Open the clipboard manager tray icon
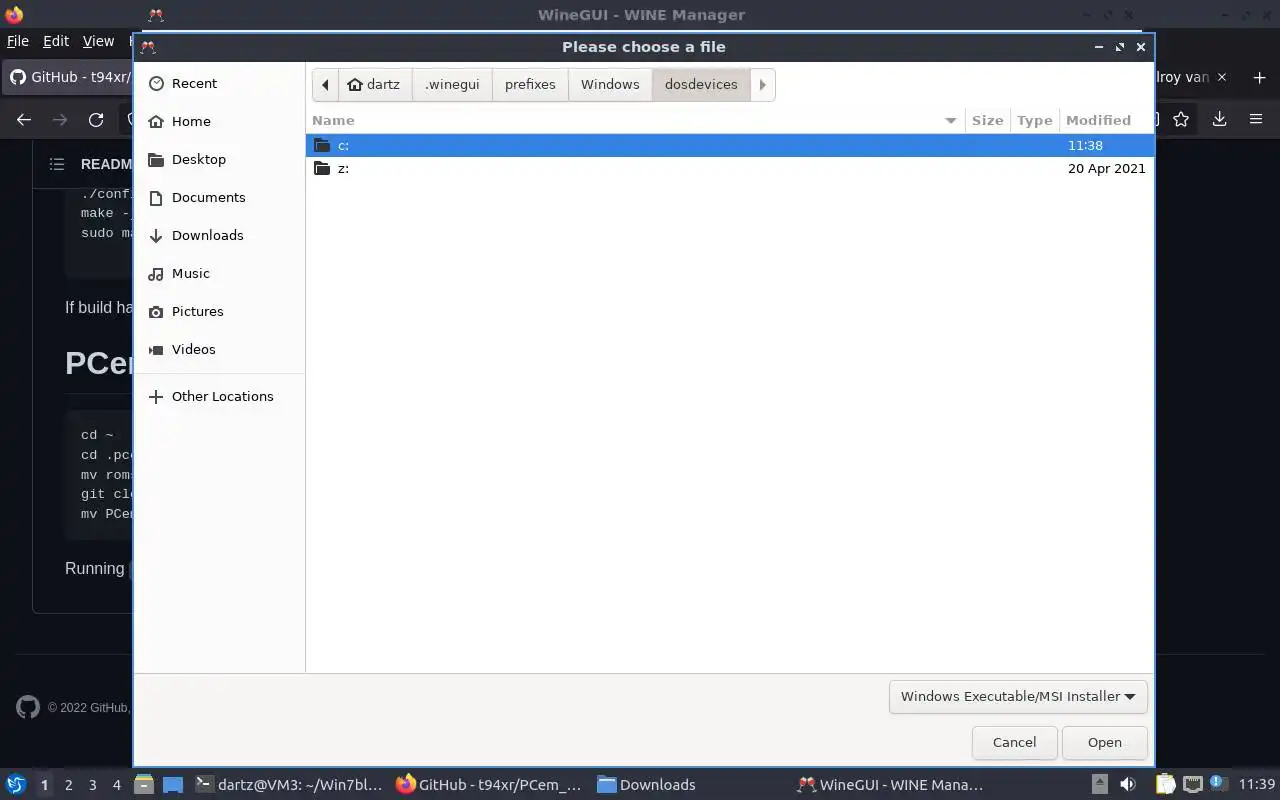Image resolution: width=1280 pixels, height=800 pixels. tap(1165, 785)
